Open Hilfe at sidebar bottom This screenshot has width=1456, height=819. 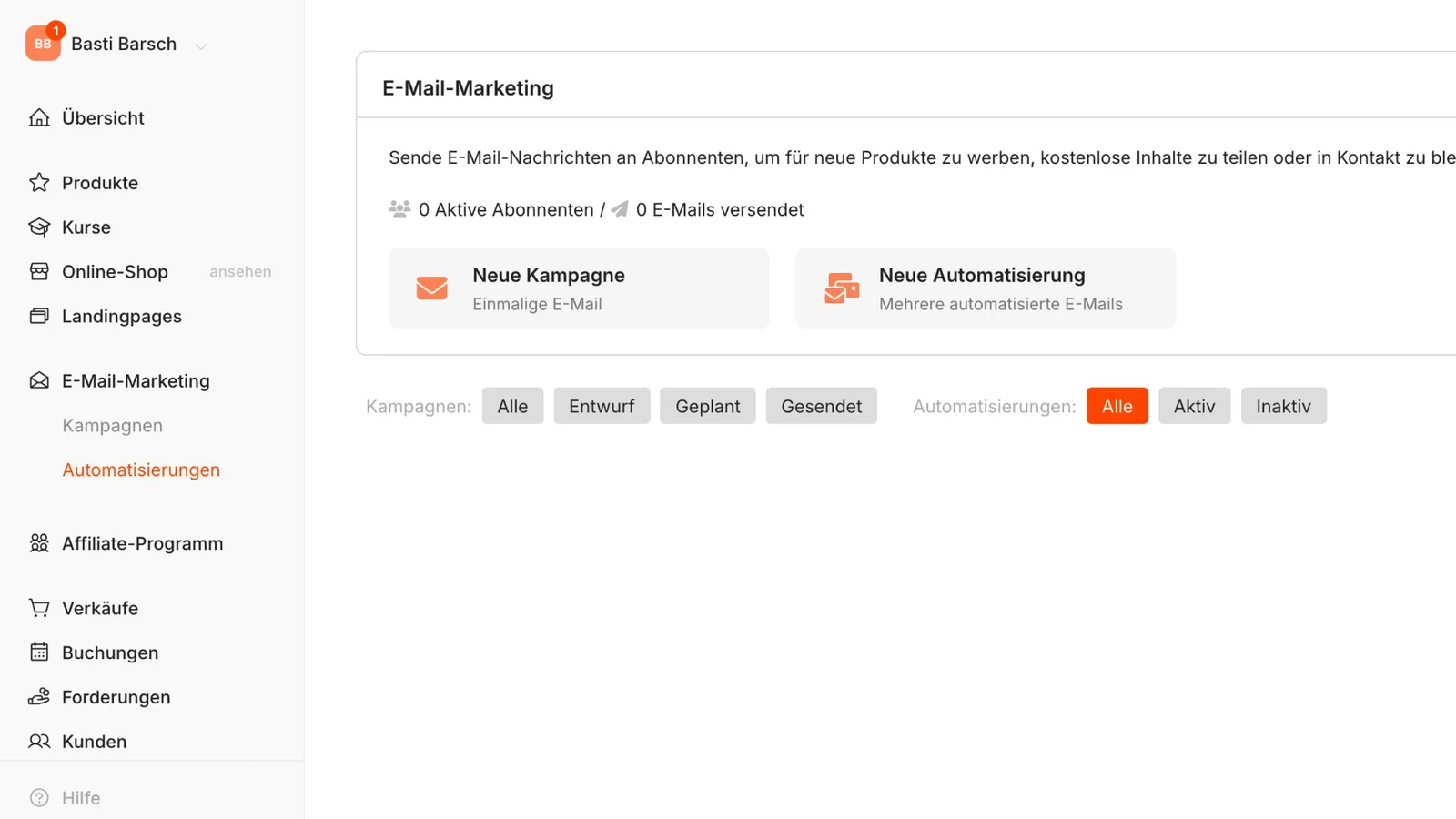(81, 798)
